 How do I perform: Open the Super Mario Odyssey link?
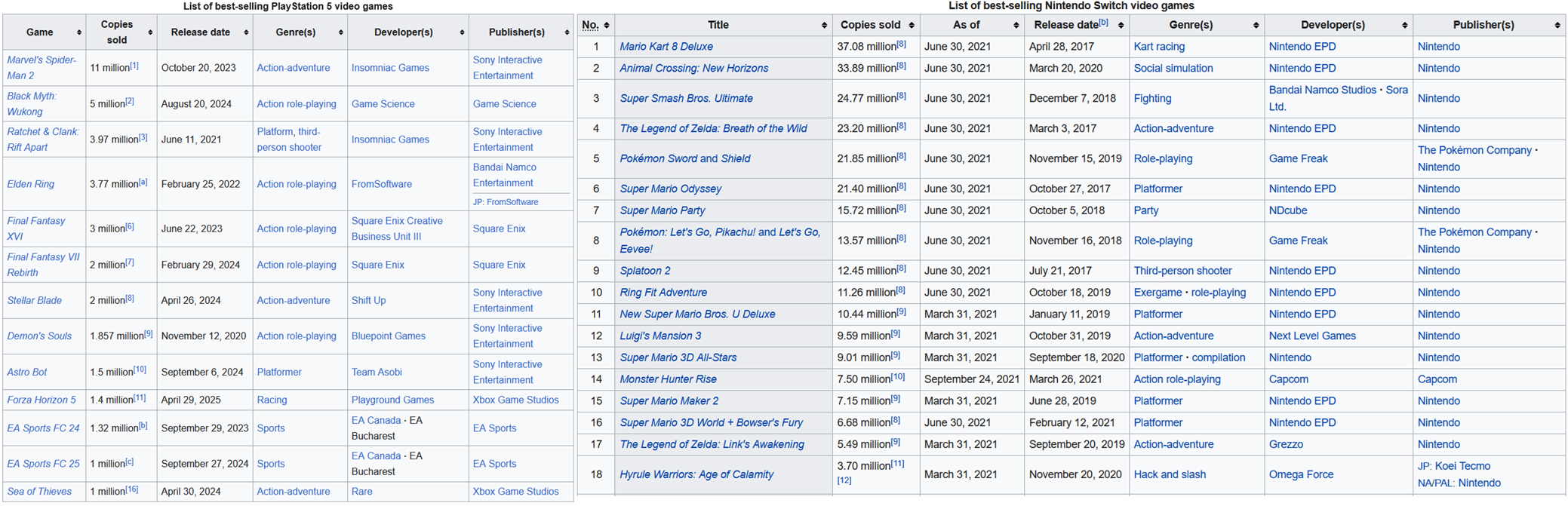(671, 189)
